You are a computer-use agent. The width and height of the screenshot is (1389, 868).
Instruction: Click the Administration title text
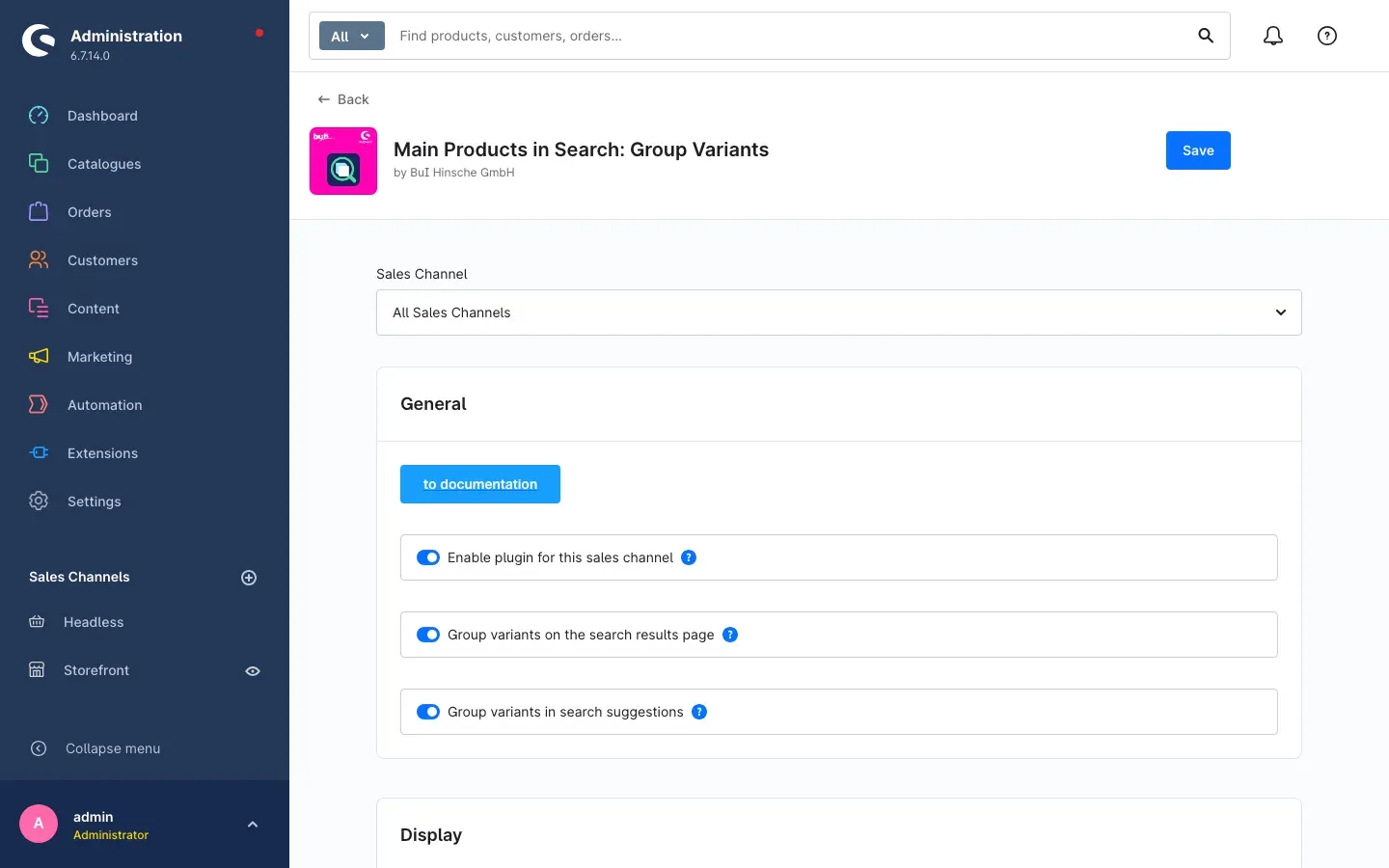tap(126, 36)
